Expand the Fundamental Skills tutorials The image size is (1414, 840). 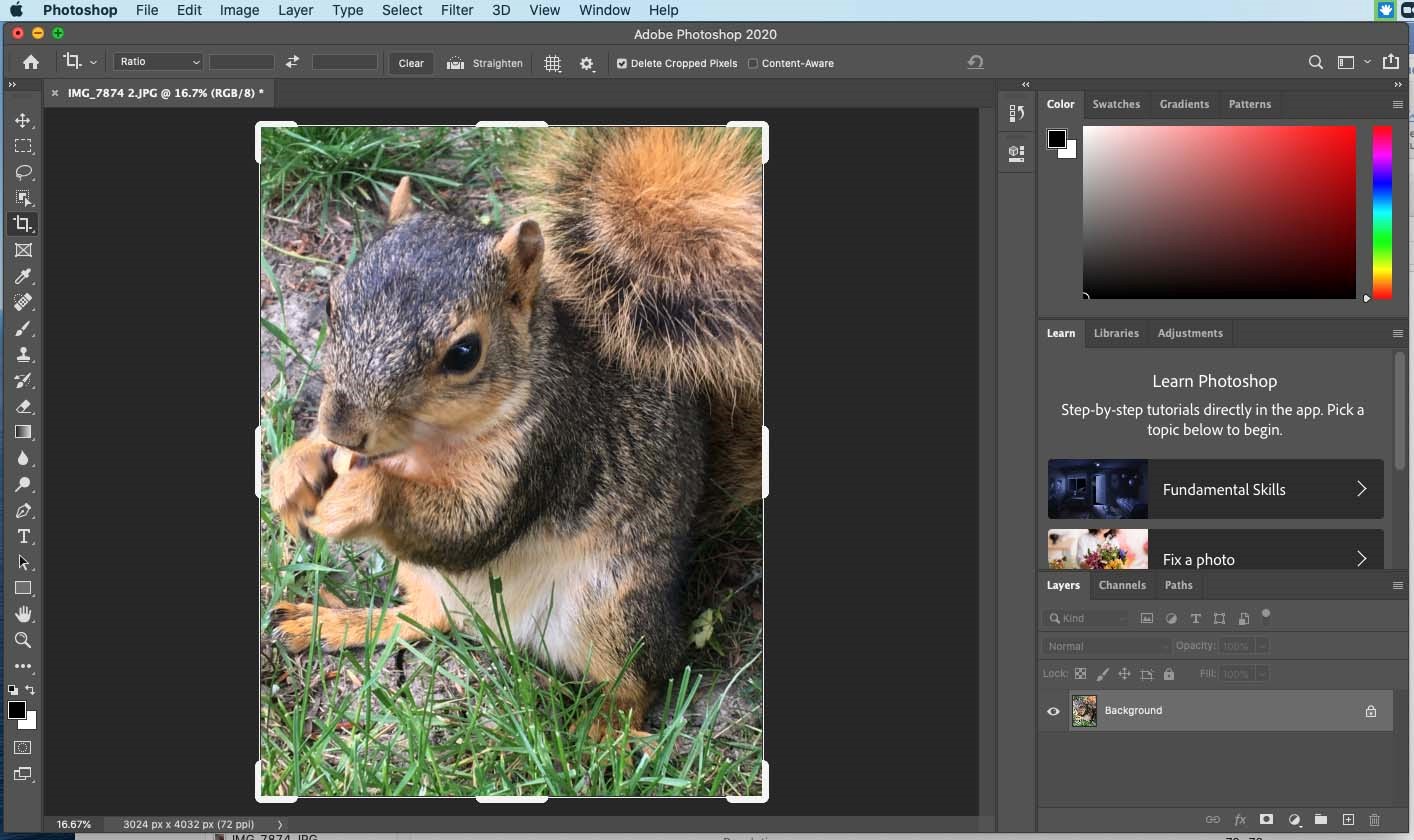(1215, 489)
